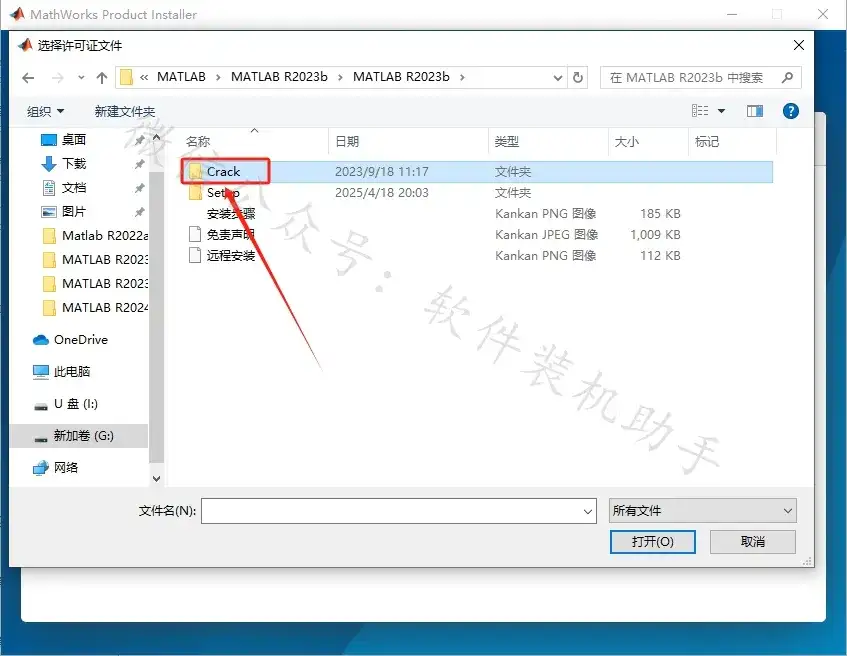Open the view options dropdown arrow
This screenshot has height=656, width=847.
tap(722, 111)
